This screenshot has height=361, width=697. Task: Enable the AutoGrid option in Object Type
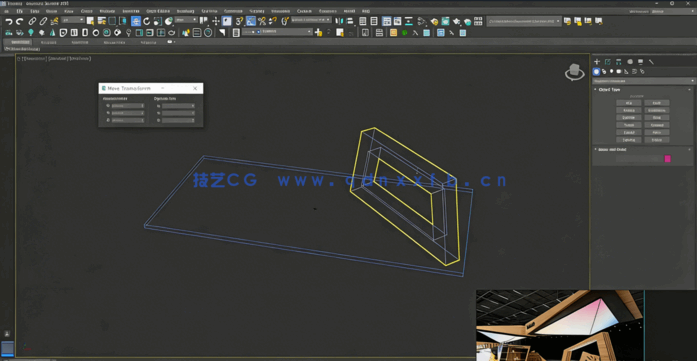(x=637, y=96)
